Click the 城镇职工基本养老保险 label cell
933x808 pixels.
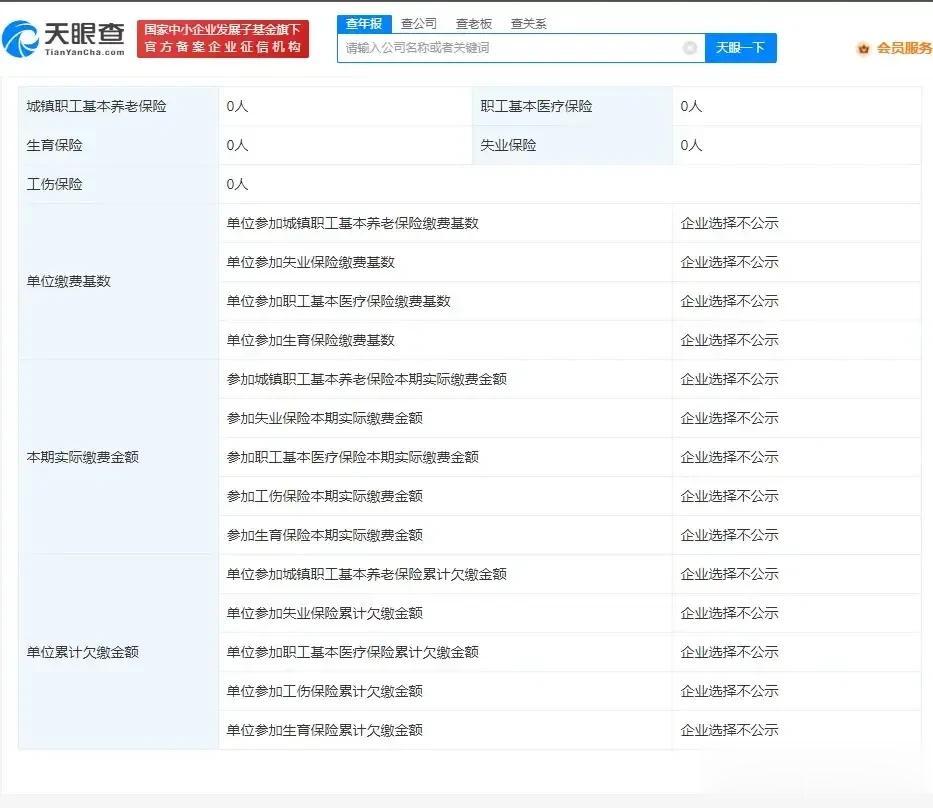(x=96, y=106)
